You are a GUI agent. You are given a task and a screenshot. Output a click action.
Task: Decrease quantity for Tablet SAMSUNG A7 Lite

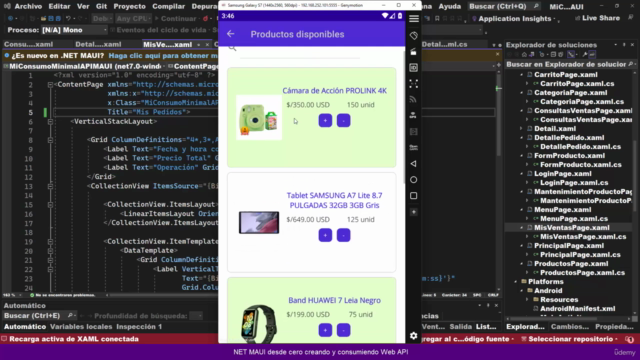pyautogui.click(x=344, y=235)
